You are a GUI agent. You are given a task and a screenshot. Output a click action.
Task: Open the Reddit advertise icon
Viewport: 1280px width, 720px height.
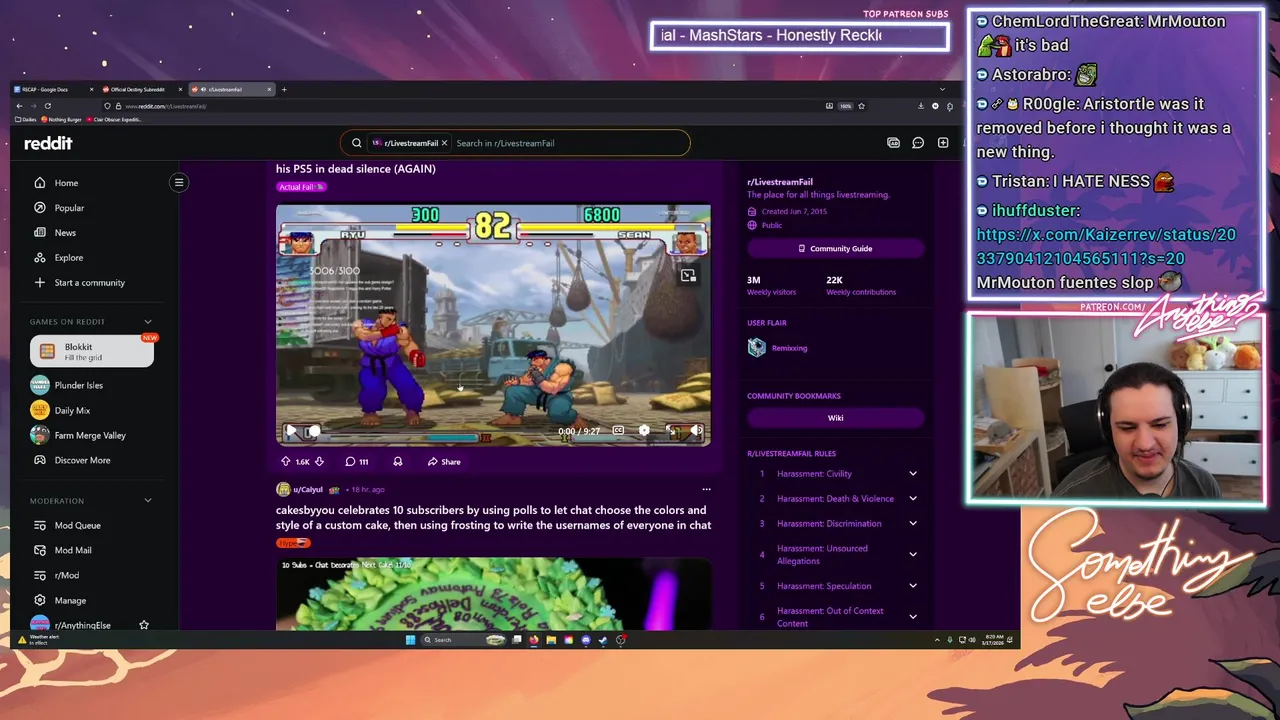click(893, 143)
